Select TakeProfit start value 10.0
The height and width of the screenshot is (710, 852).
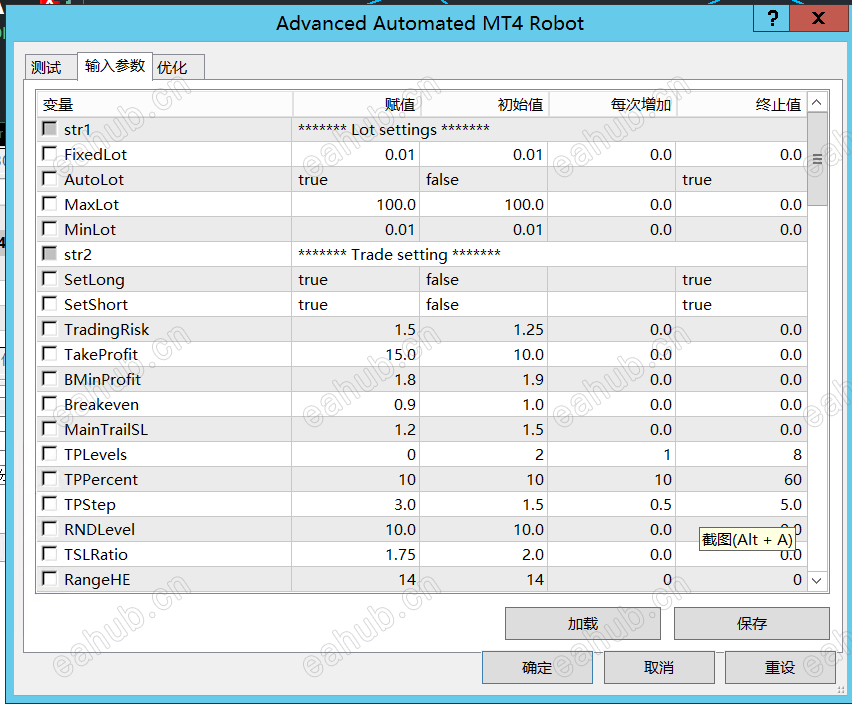tap(484, 354)
